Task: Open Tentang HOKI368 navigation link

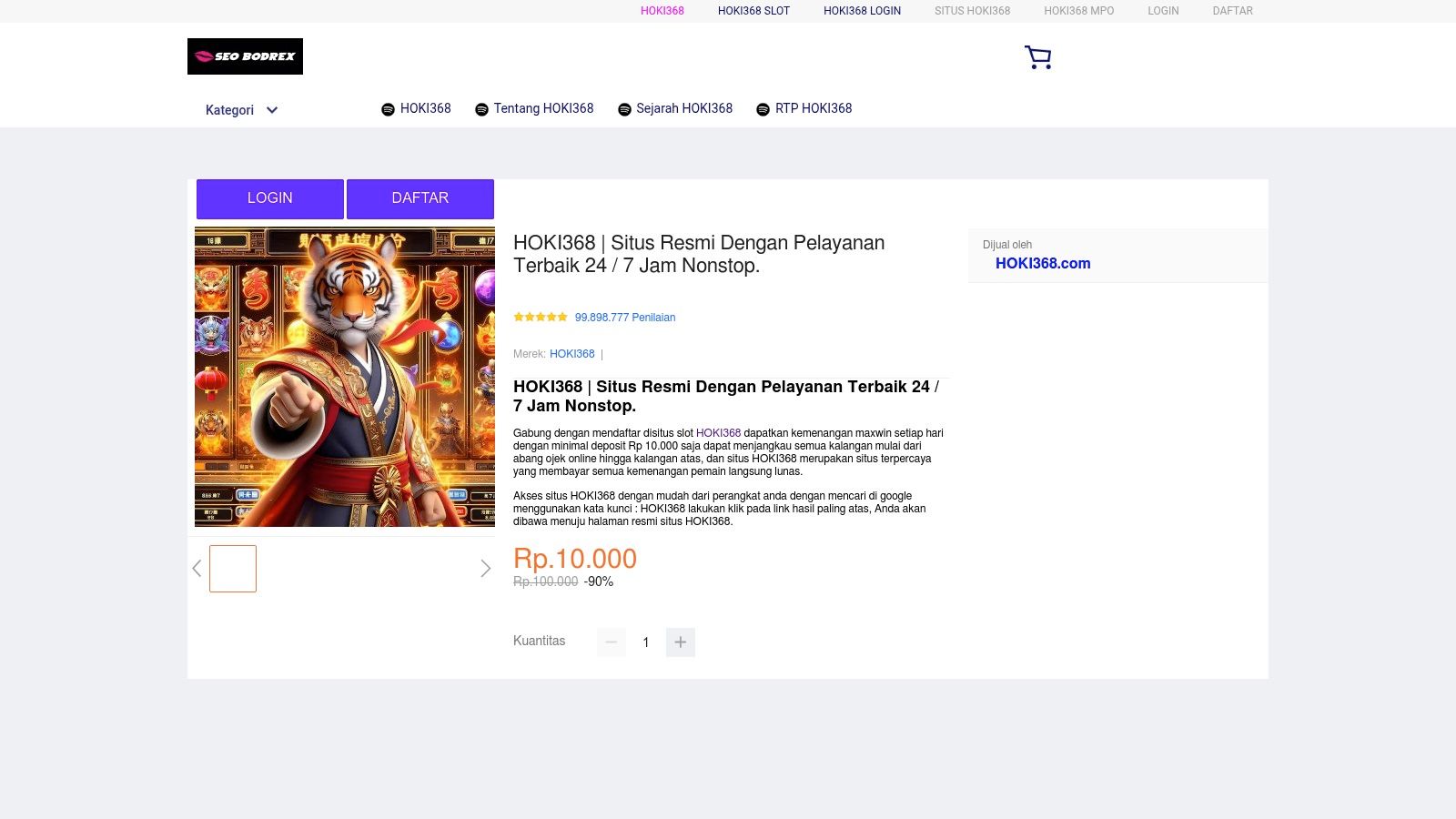Action: coord(543,108)
